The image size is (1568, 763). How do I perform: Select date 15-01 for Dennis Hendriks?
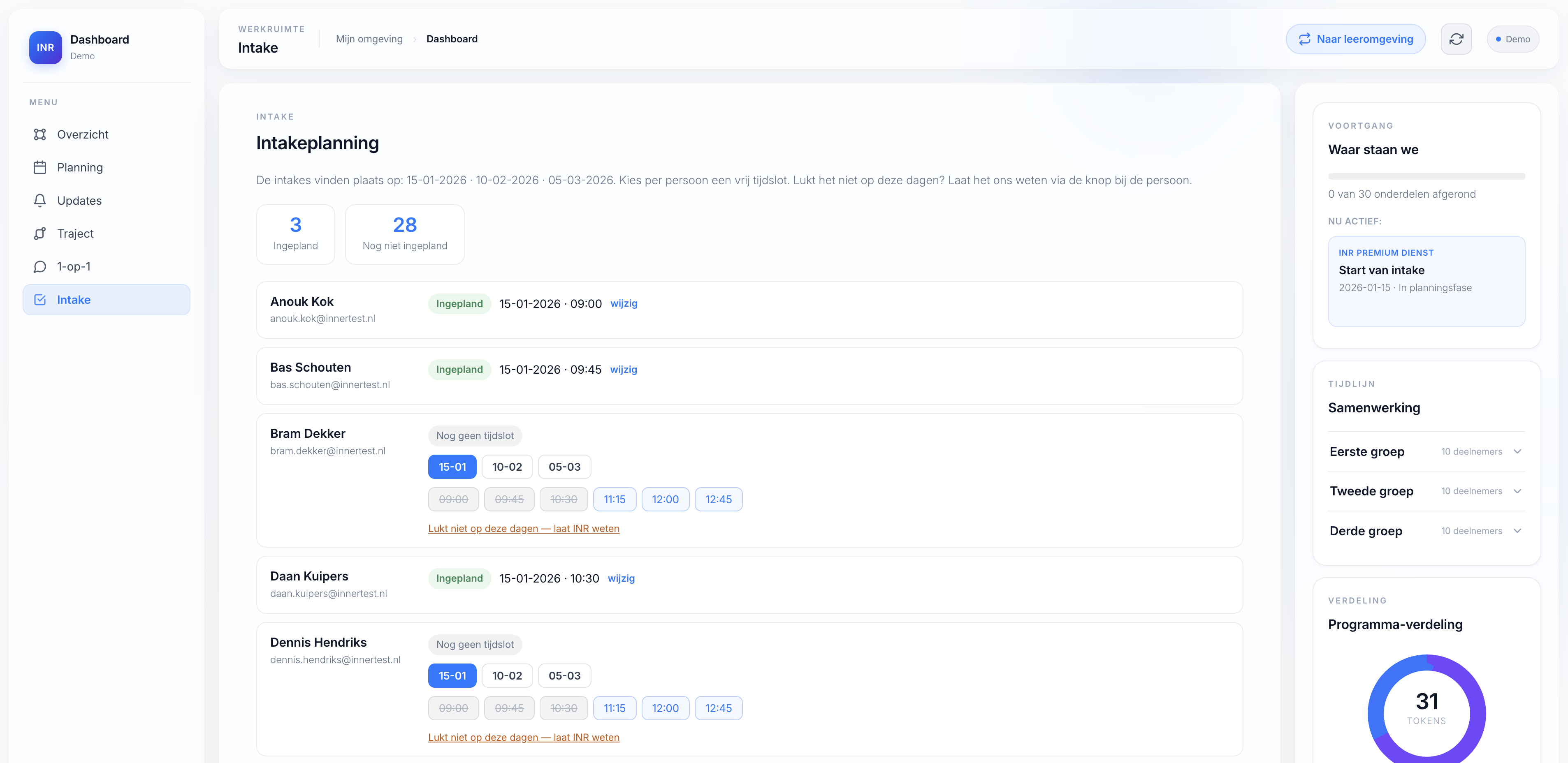452,675
